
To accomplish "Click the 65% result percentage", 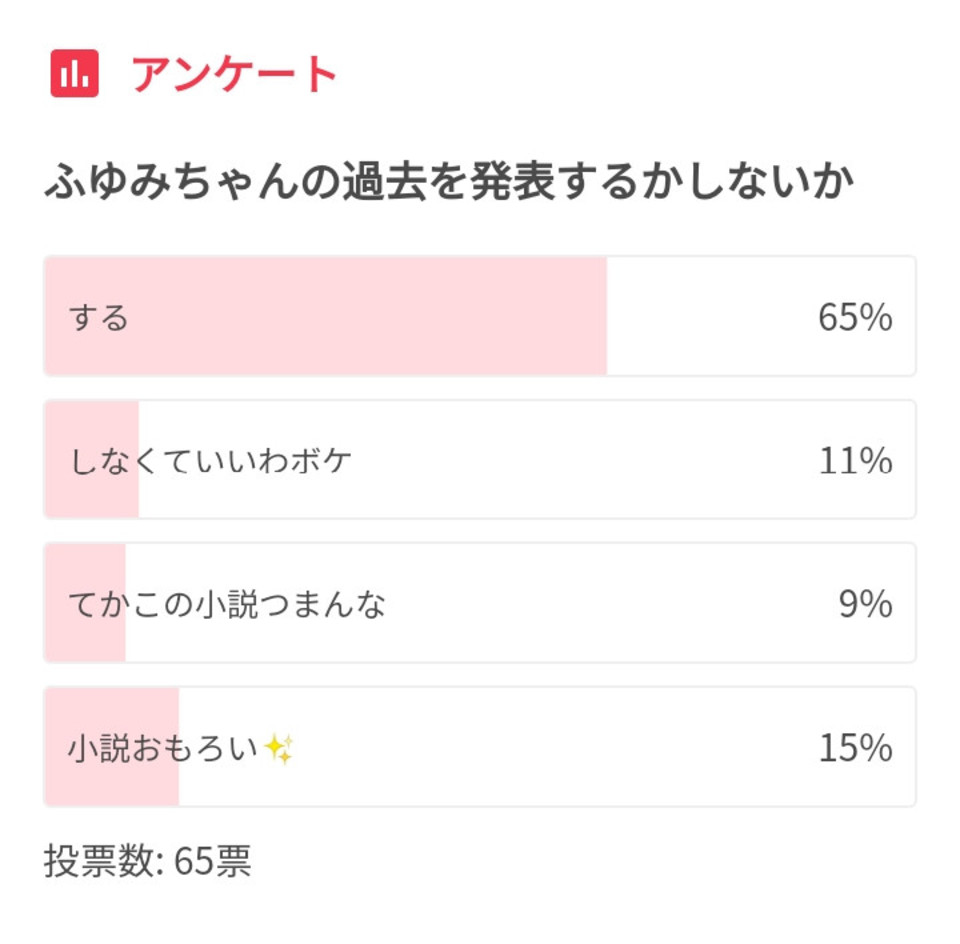I will coord(855,317).
